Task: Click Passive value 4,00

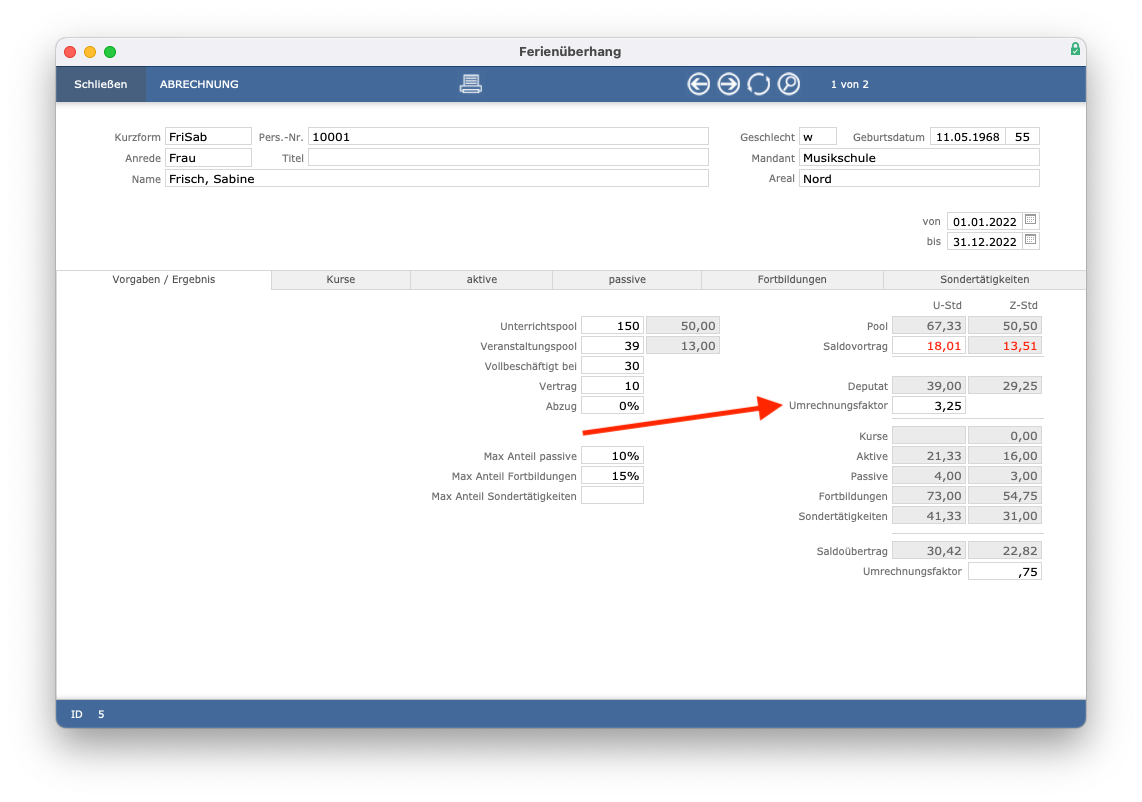Action: (929, 476)
